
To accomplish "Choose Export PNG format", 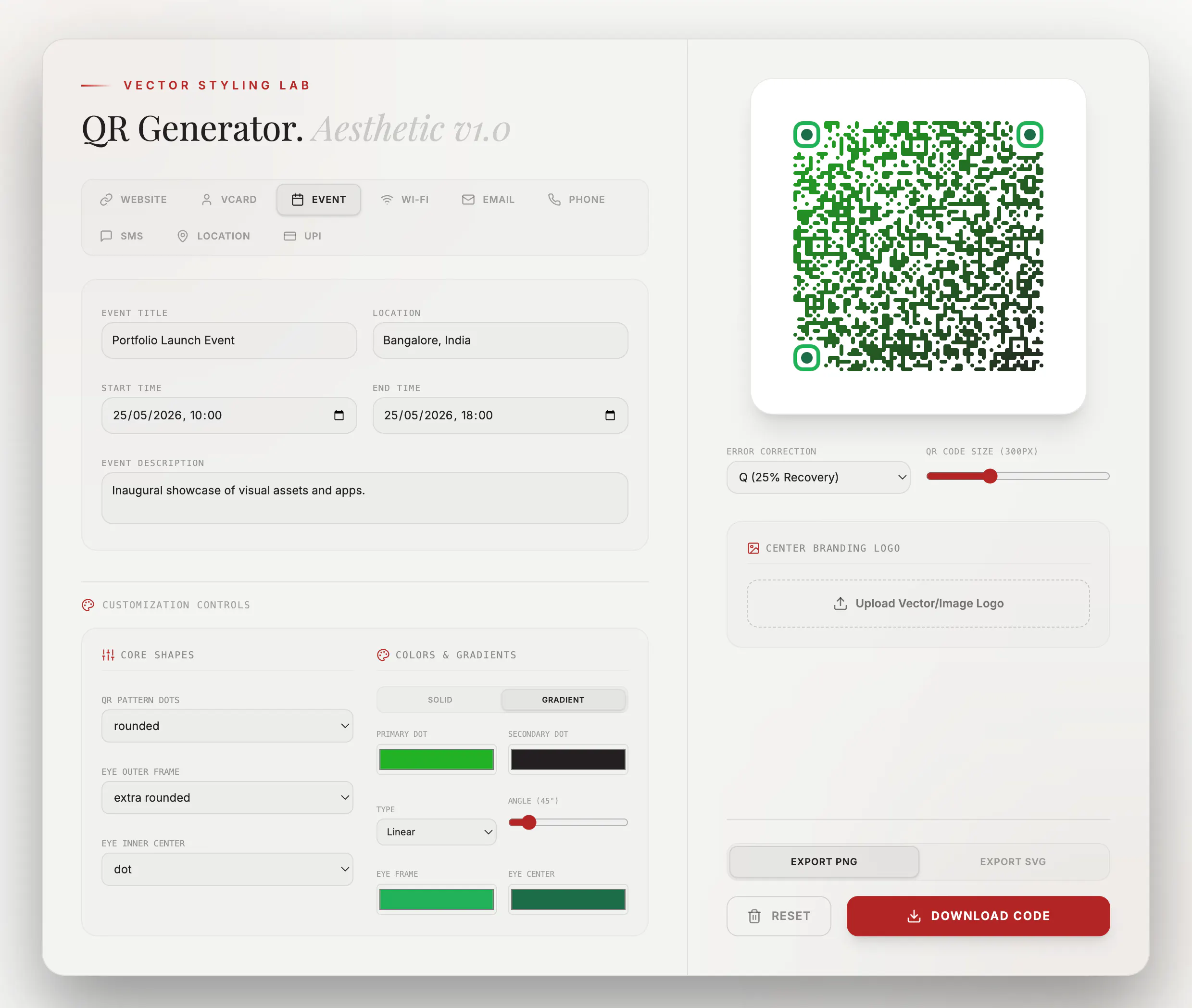I will [823, 862].
